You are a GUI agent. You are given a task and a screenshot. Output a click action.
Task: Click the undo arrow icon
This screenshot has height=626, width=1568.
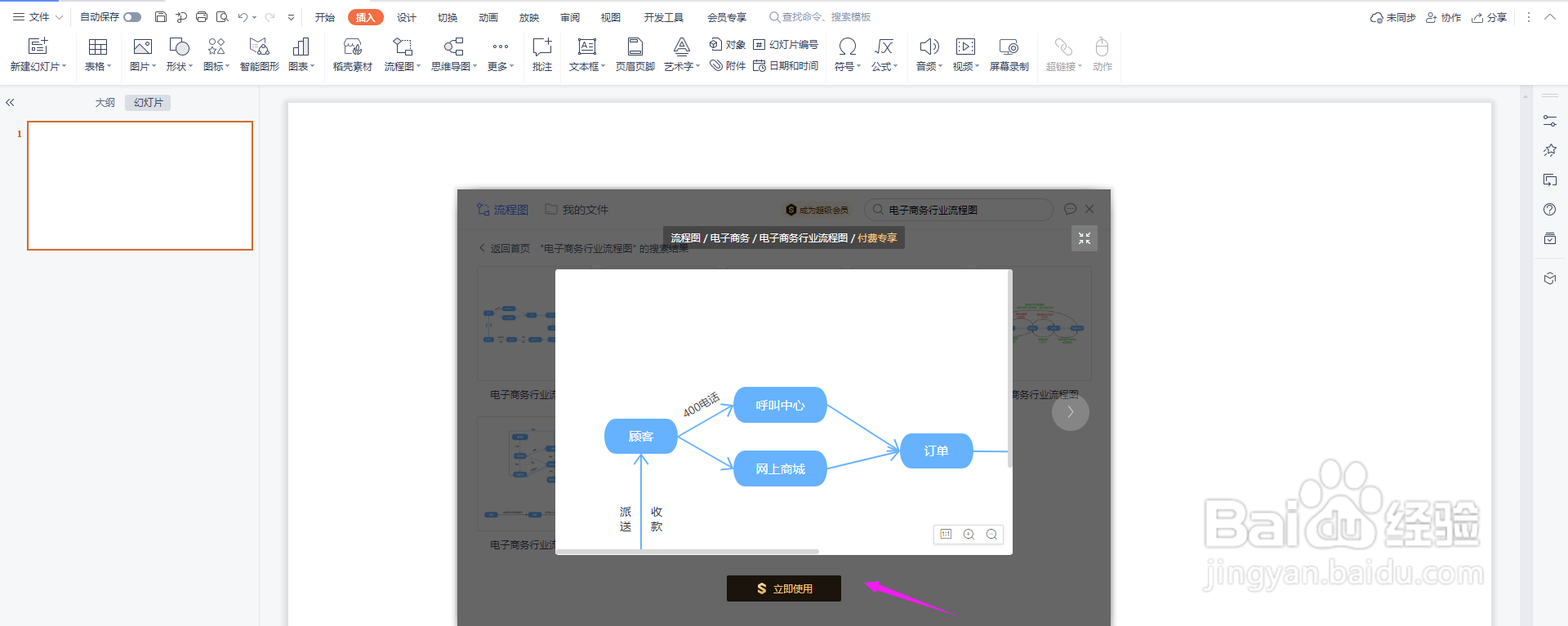tap(243, 17)
